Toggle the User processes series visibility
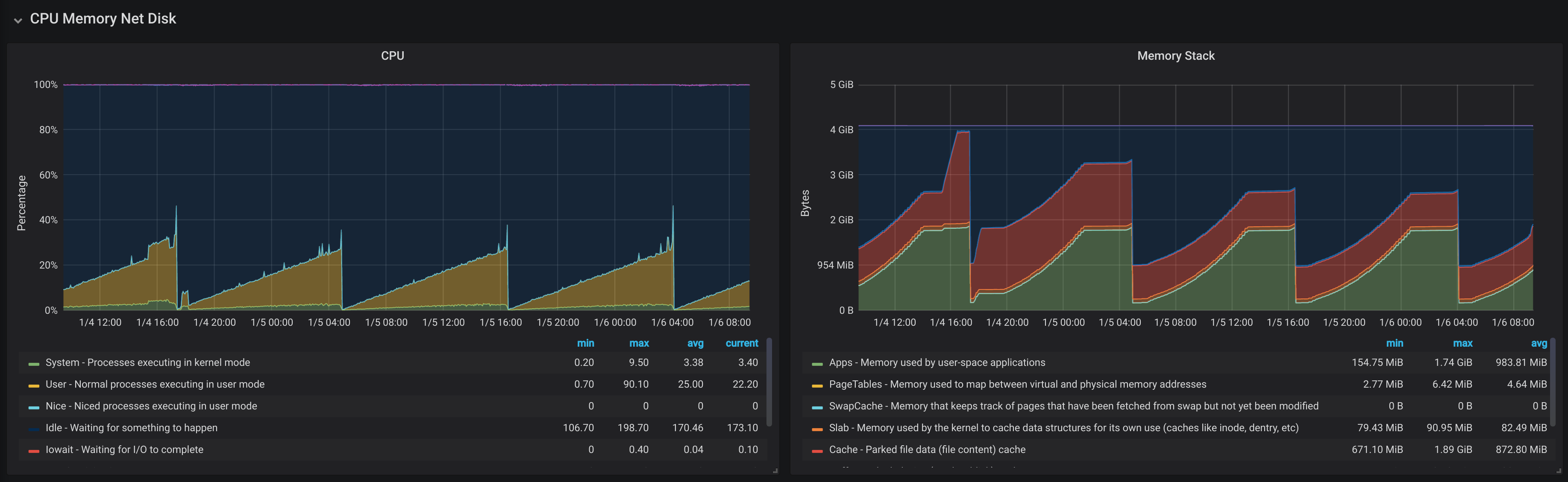1568x482 pixels. click(x=155, y=384)
